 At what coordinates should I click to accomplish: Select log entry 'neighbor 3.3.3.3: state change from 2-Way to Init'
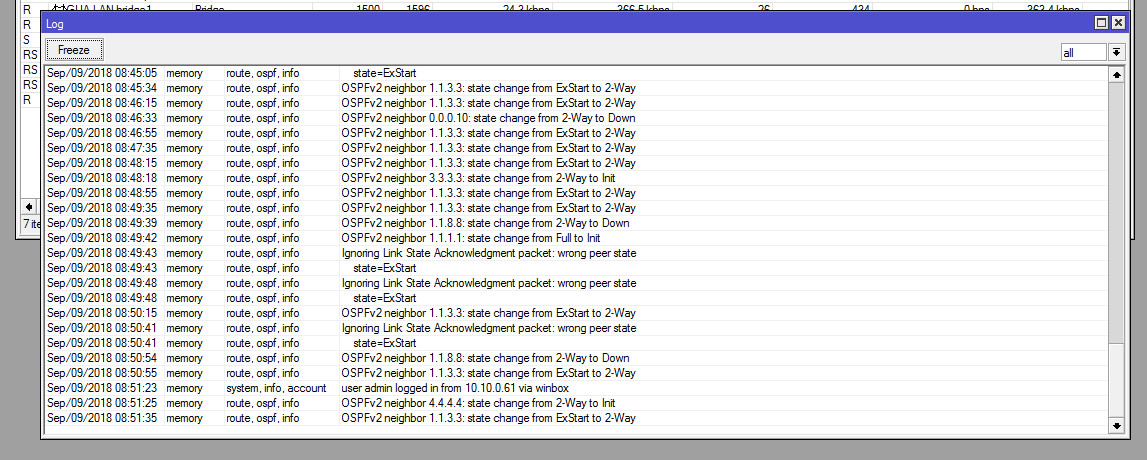(576, 178)
